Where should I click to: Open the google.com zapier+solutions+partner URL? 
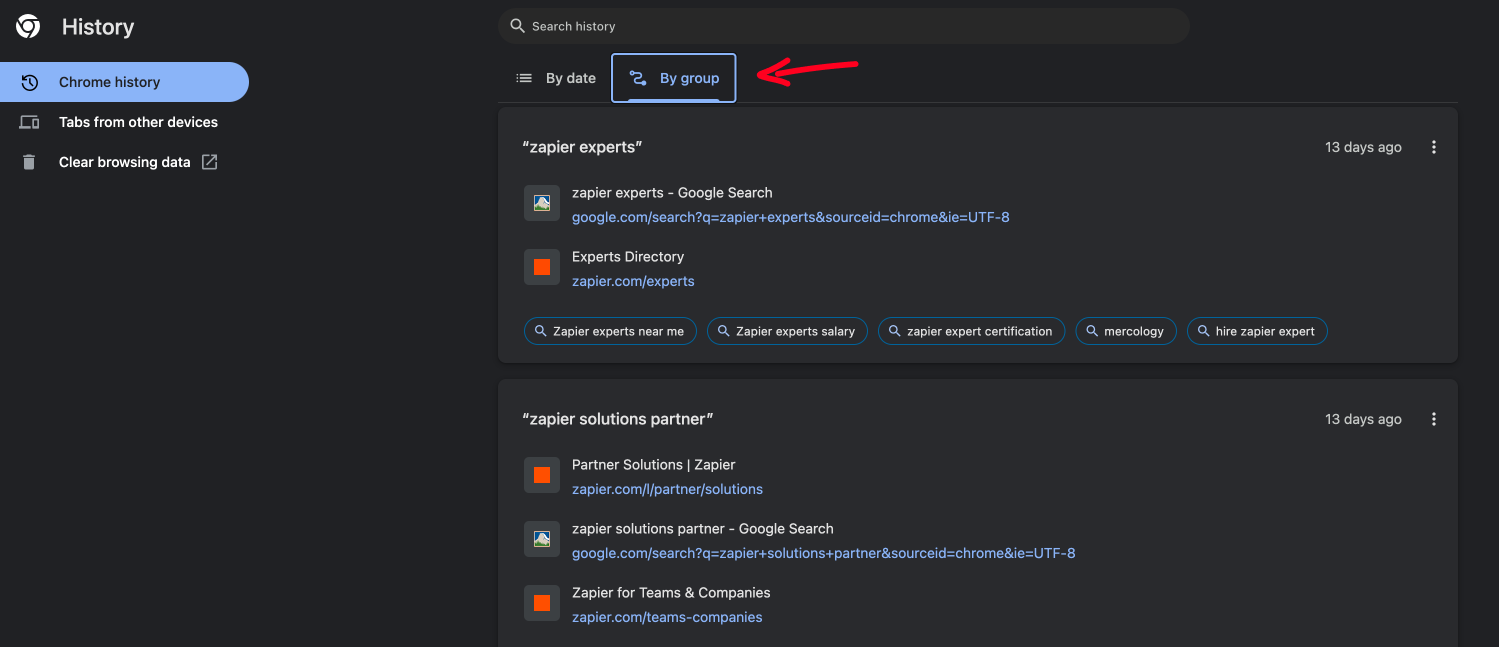point(824,553)
